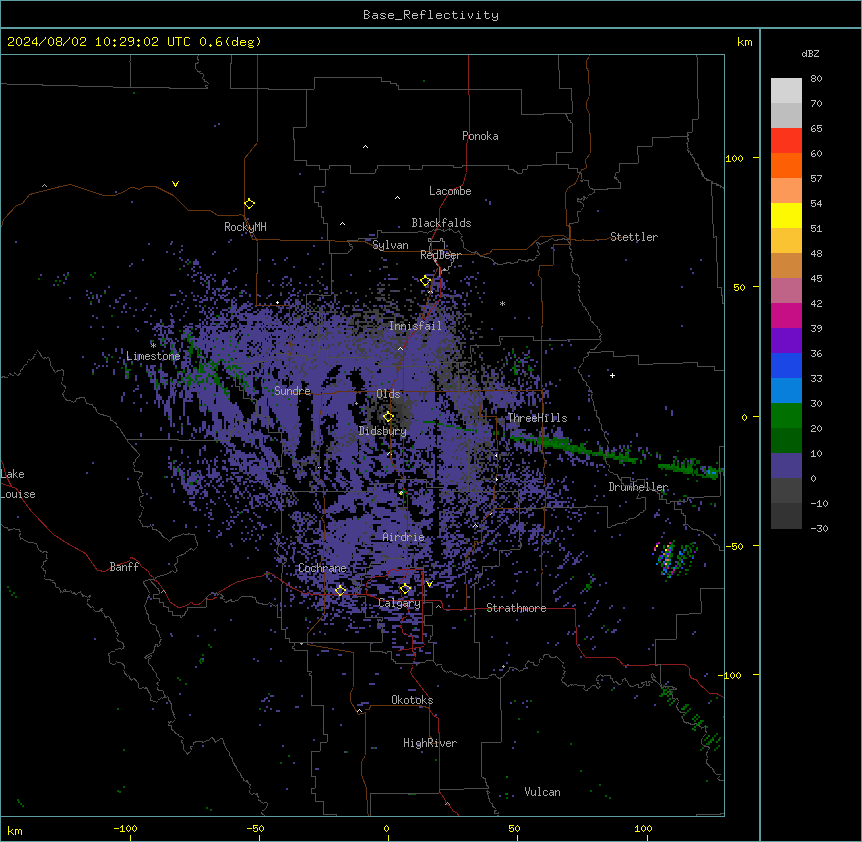Click the yellow diamond marker between Olds and Didsbury

(389, 416)
